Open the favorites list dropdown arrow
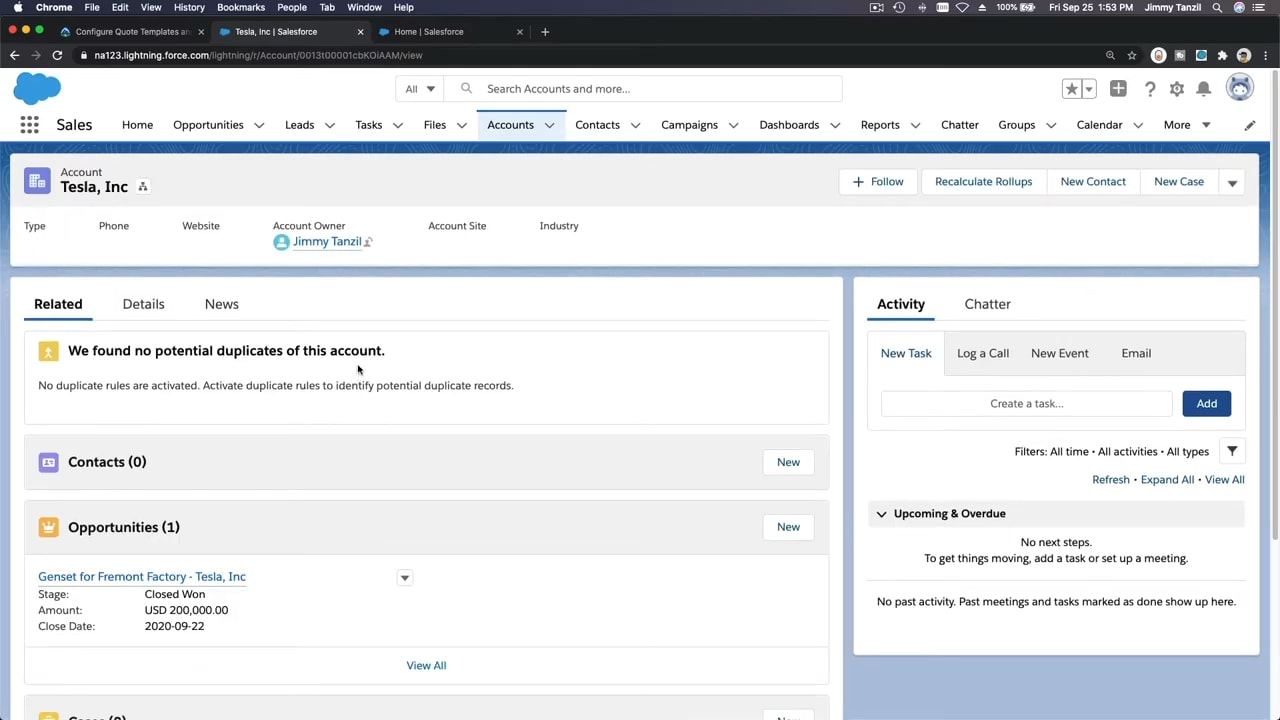This screenshot has width=1280, height=720. click(1088, 89)
